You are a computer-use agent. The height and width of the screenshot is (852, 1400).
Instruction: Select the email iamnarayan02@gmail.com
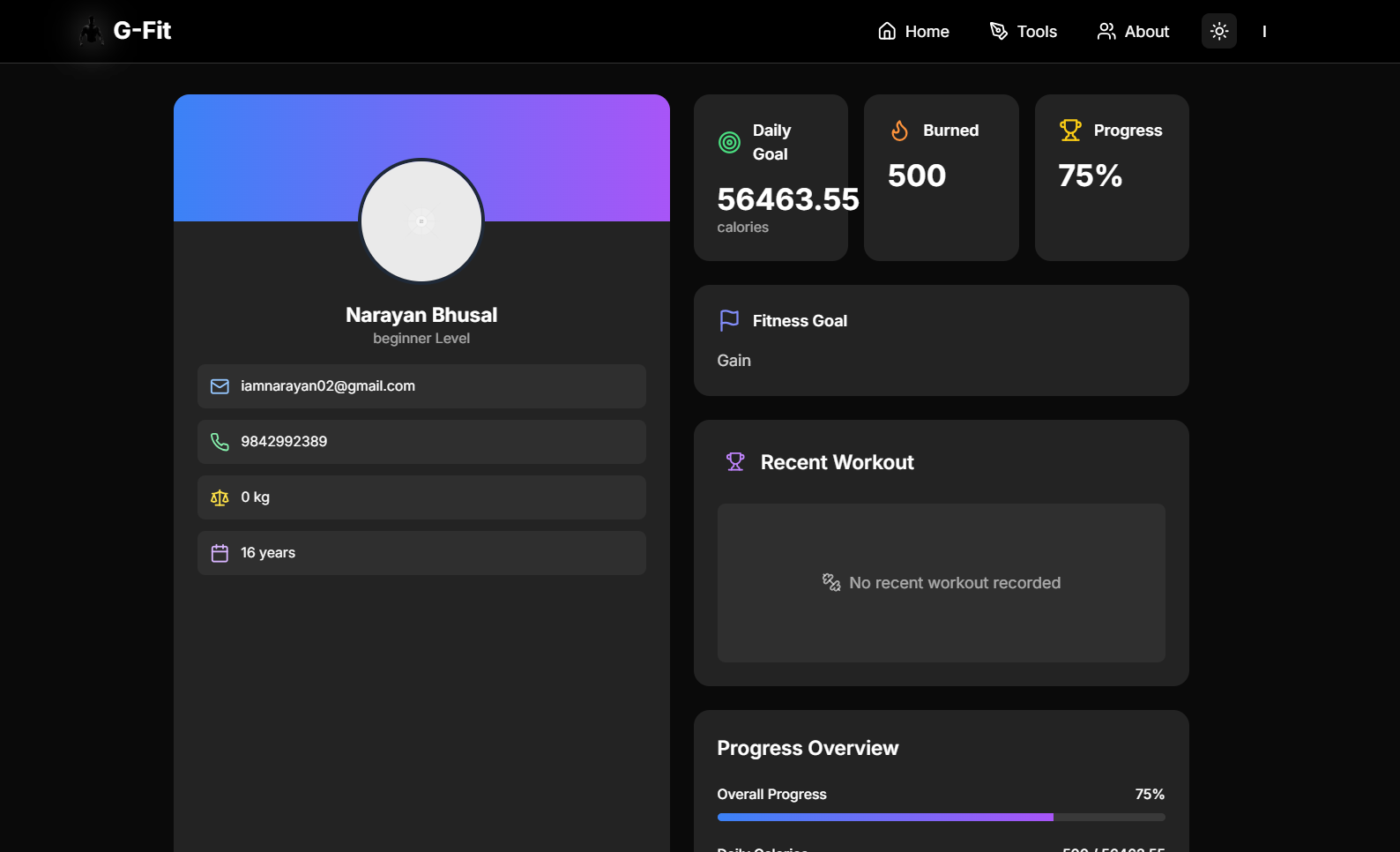(328, 386)
